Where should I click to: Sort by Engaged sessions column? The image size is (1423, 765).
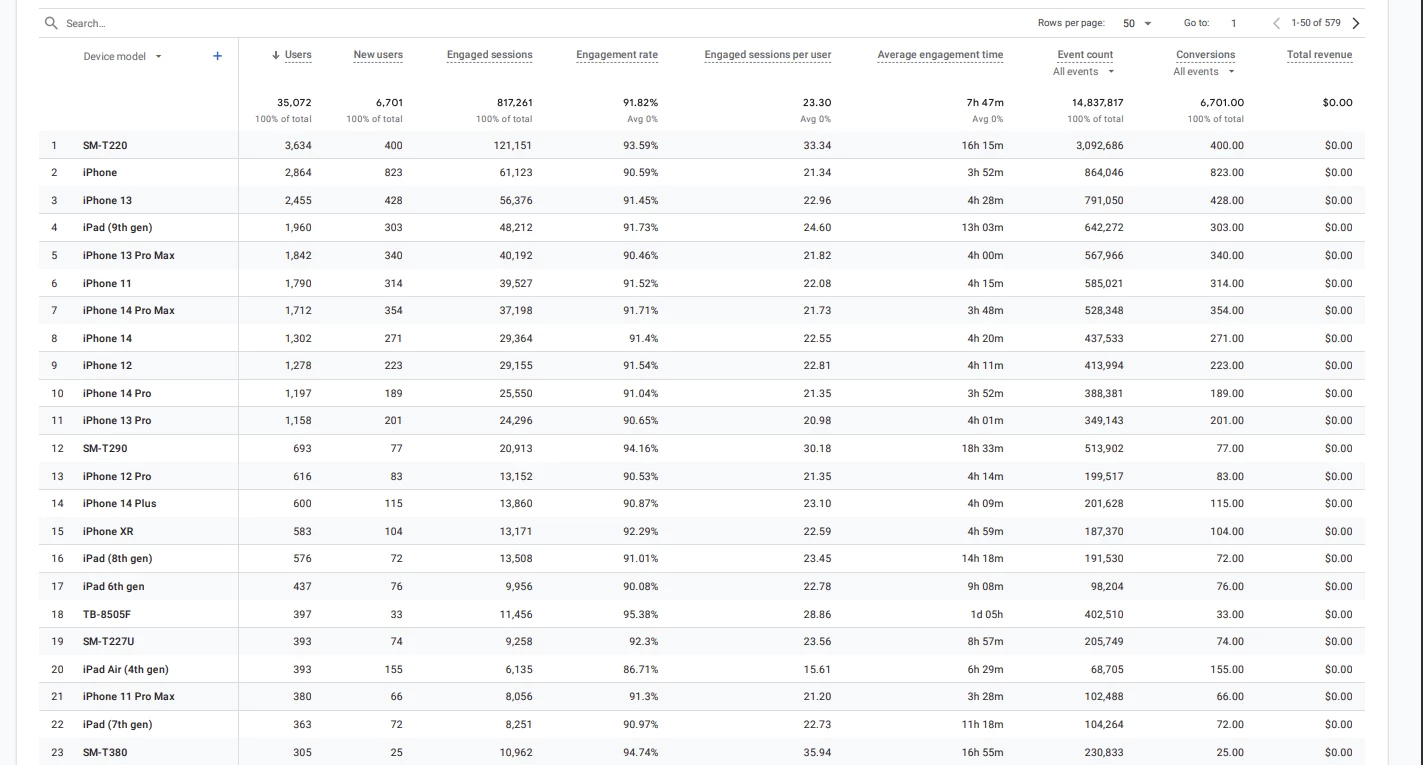pos(489,55)
